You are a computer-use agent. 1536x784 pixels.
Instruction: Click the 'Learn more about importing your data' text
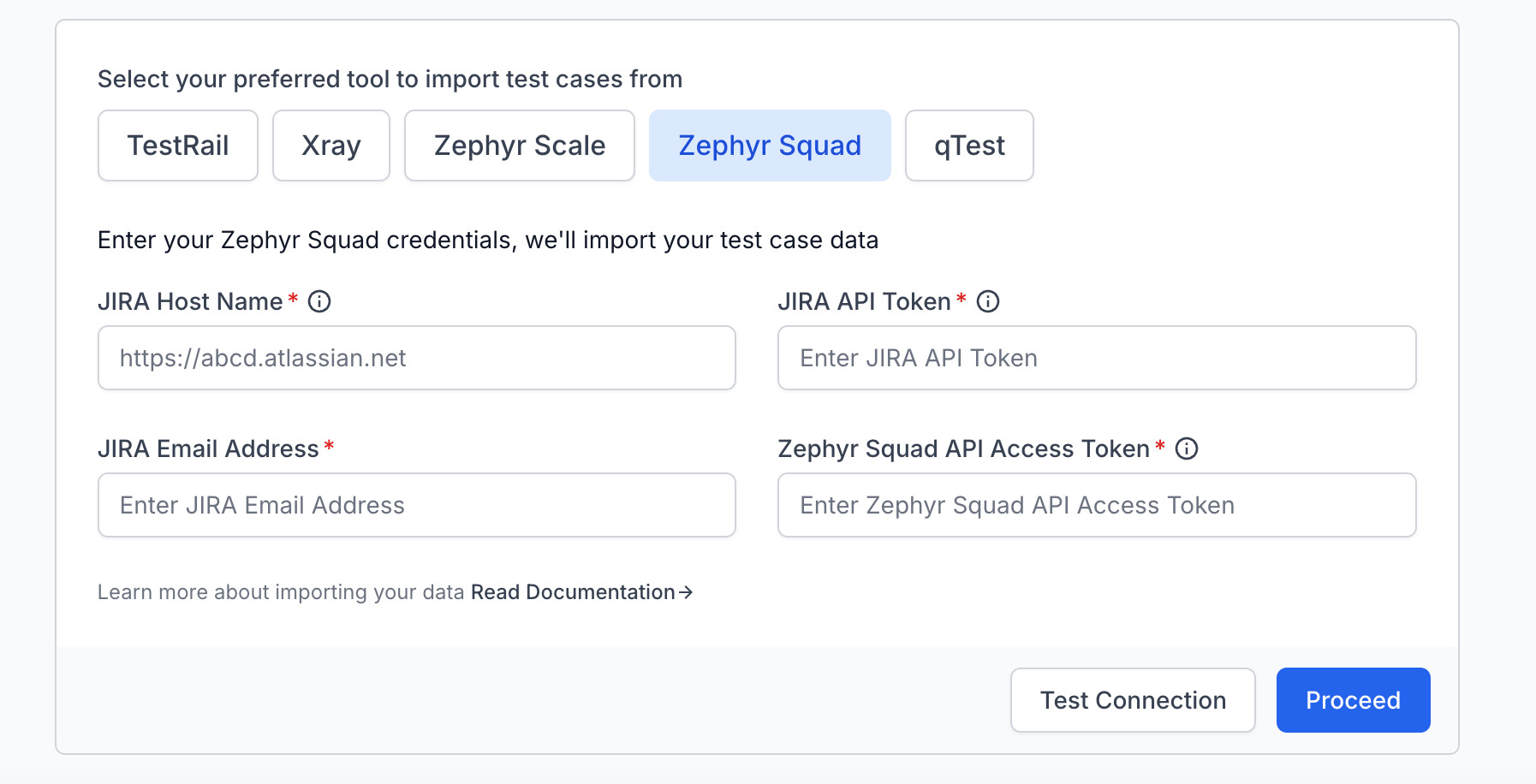pos(281,592)
